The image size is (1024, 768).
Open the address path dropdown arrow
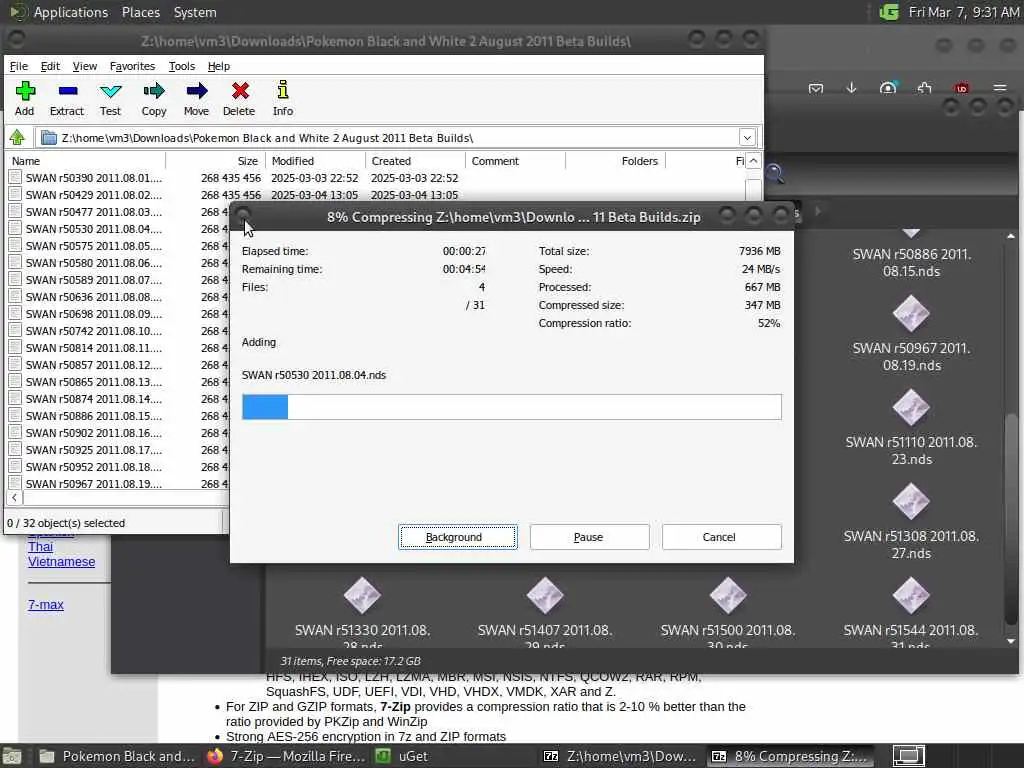(747, 138)
